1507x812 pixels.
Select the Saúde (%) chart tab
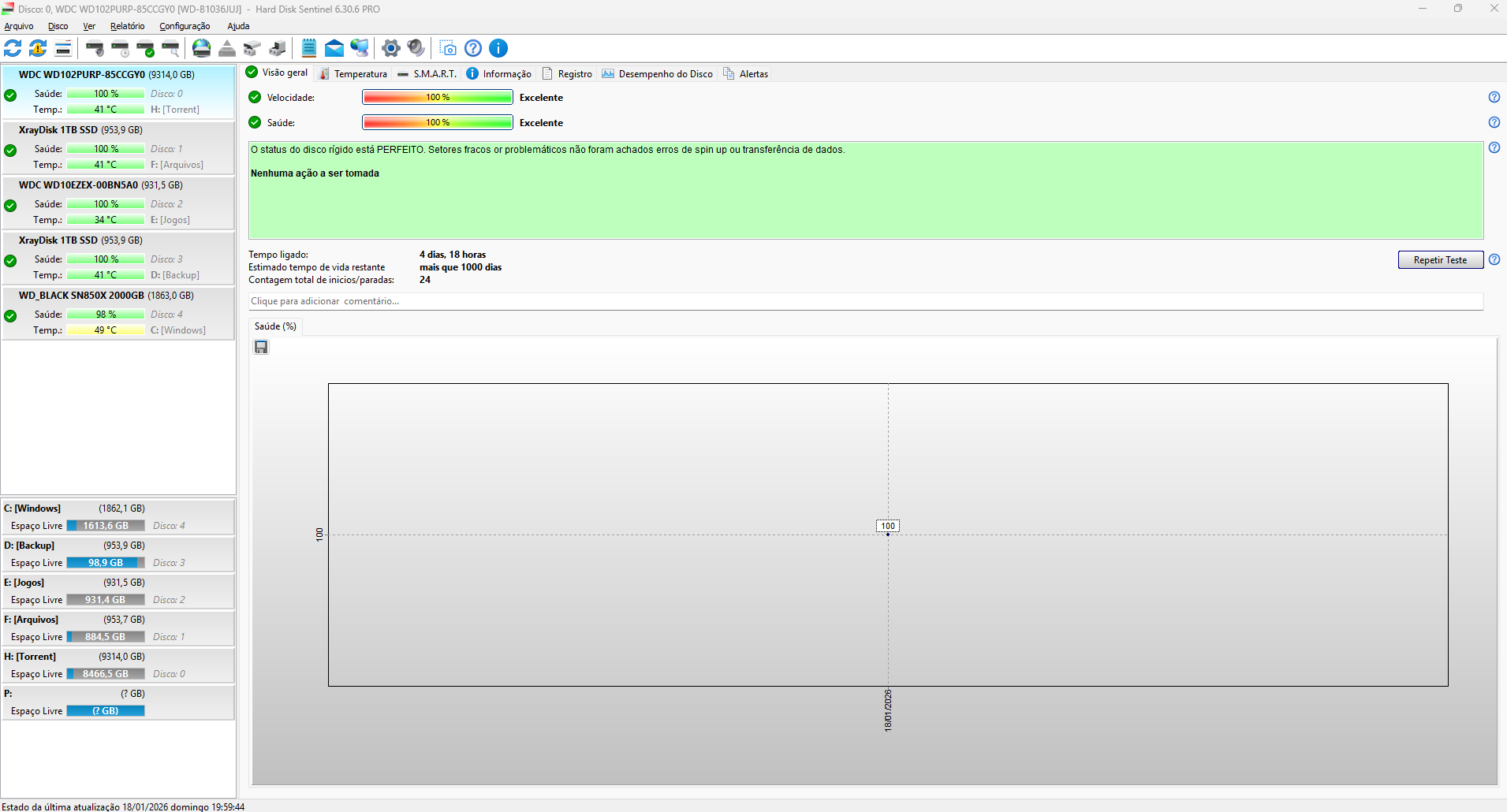(x=275, y=326)
